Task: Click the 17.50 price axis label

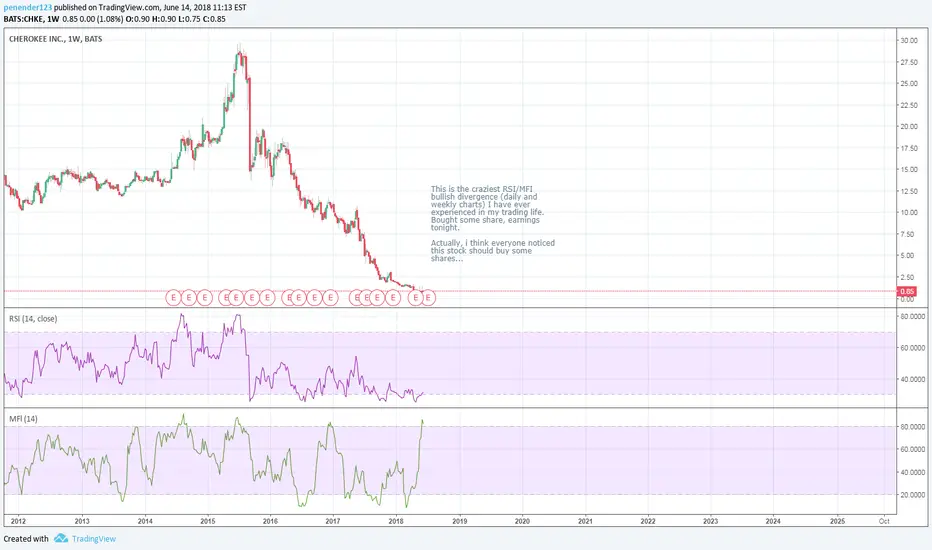Action: pos(909,148)
